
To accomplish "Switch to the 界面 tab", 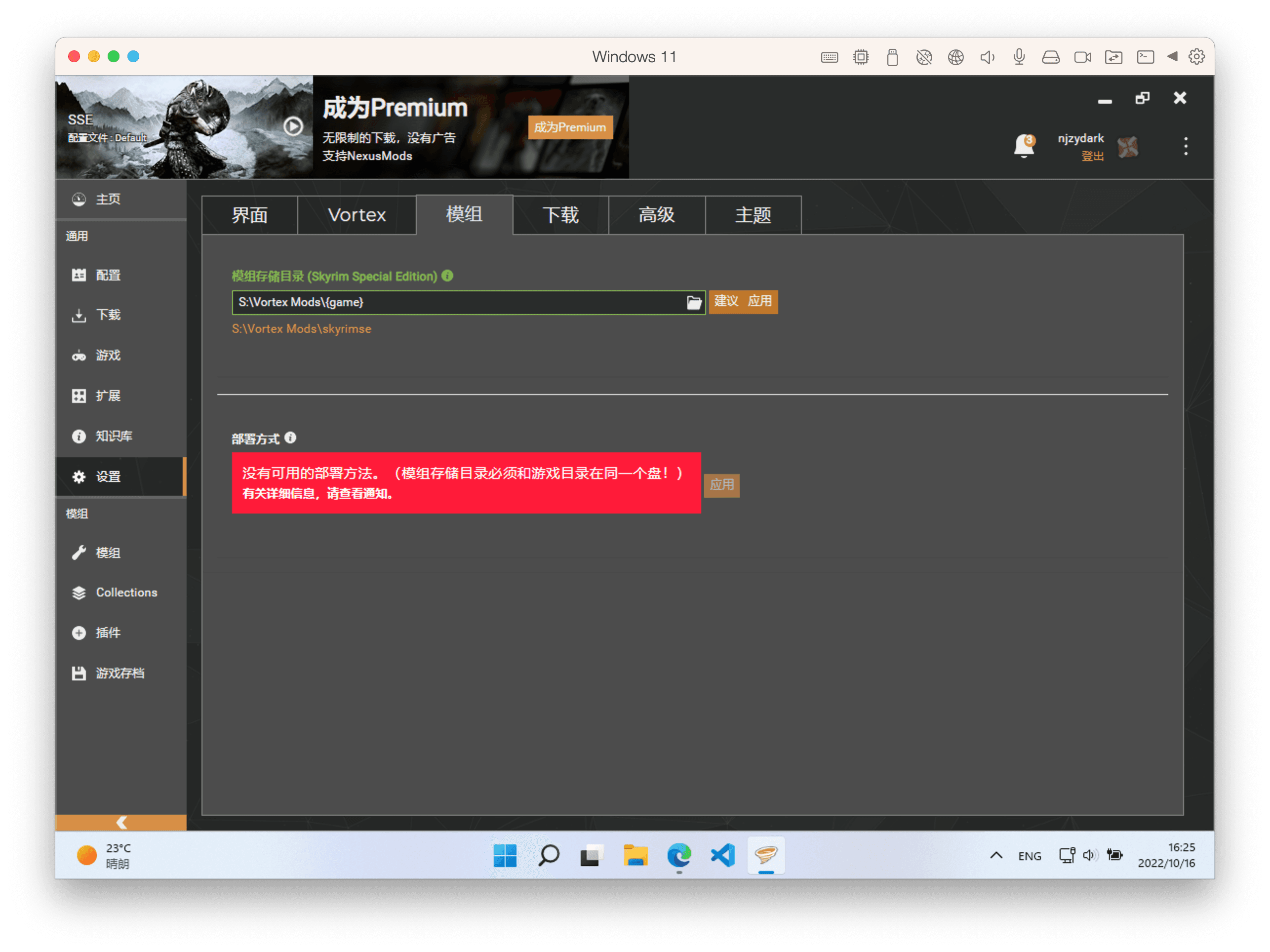I will tap(250, 215).
